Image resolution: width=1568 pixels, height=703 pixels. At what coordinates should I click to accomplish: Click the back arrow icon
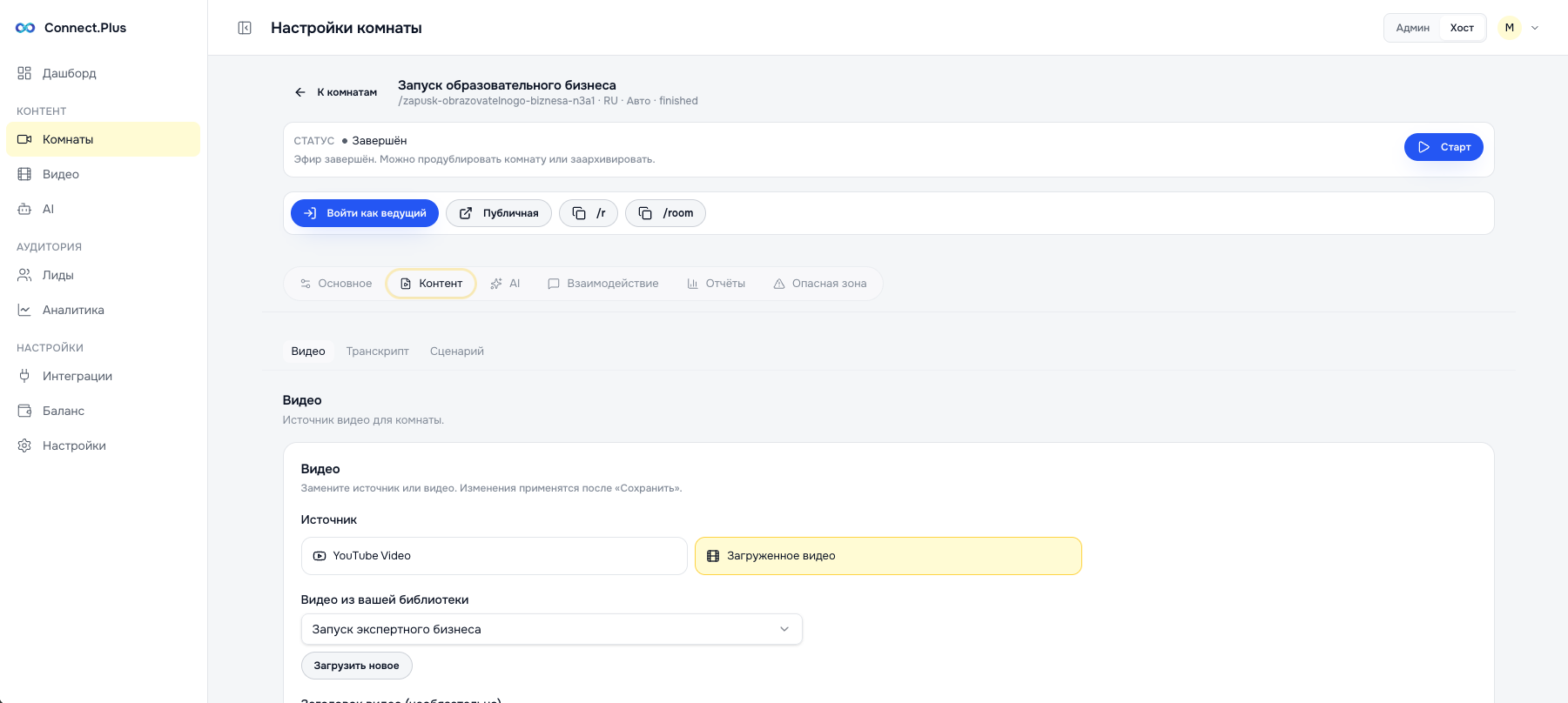click(300, 92)
